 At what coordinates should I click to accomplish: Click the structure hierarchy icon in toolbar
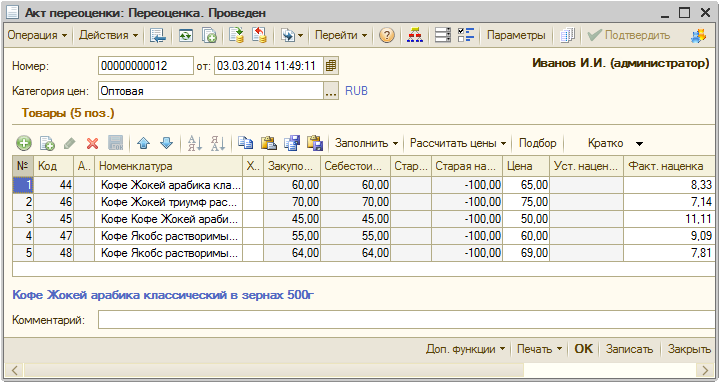pyautogui.click(x=415, y=35)
